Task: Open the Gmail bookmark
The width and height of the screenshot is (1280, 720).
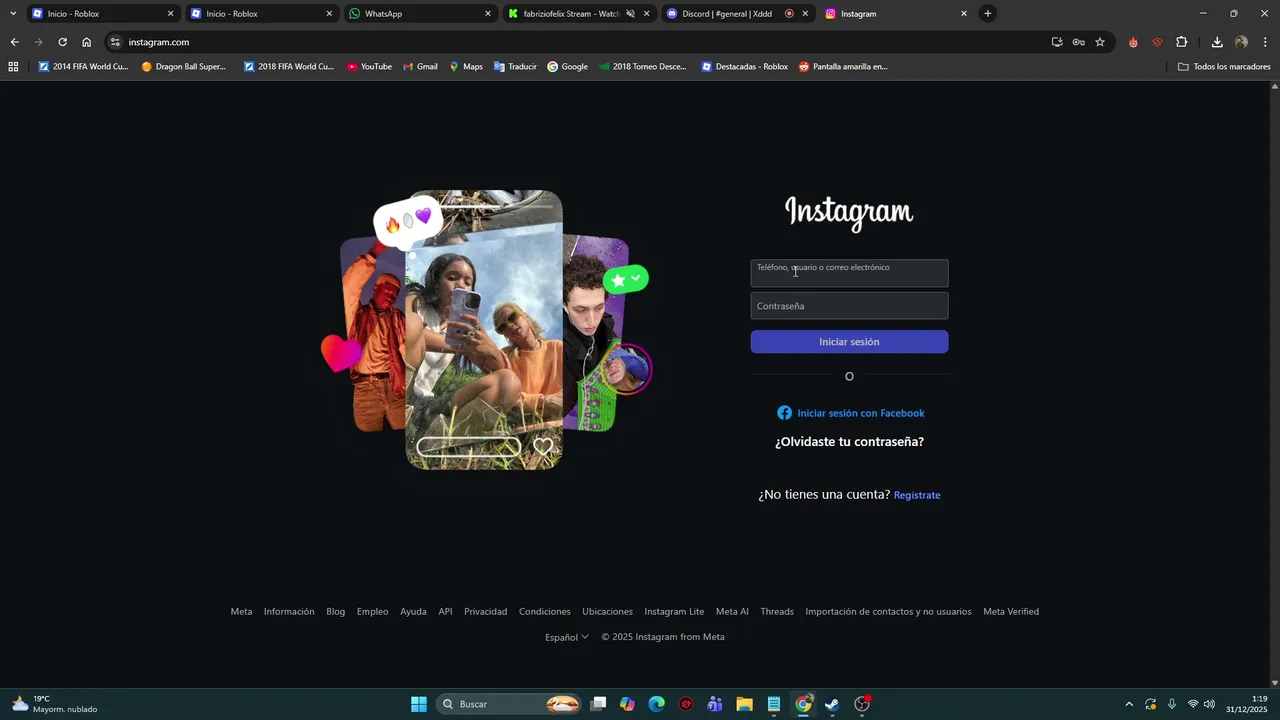Action: (420, 67)
